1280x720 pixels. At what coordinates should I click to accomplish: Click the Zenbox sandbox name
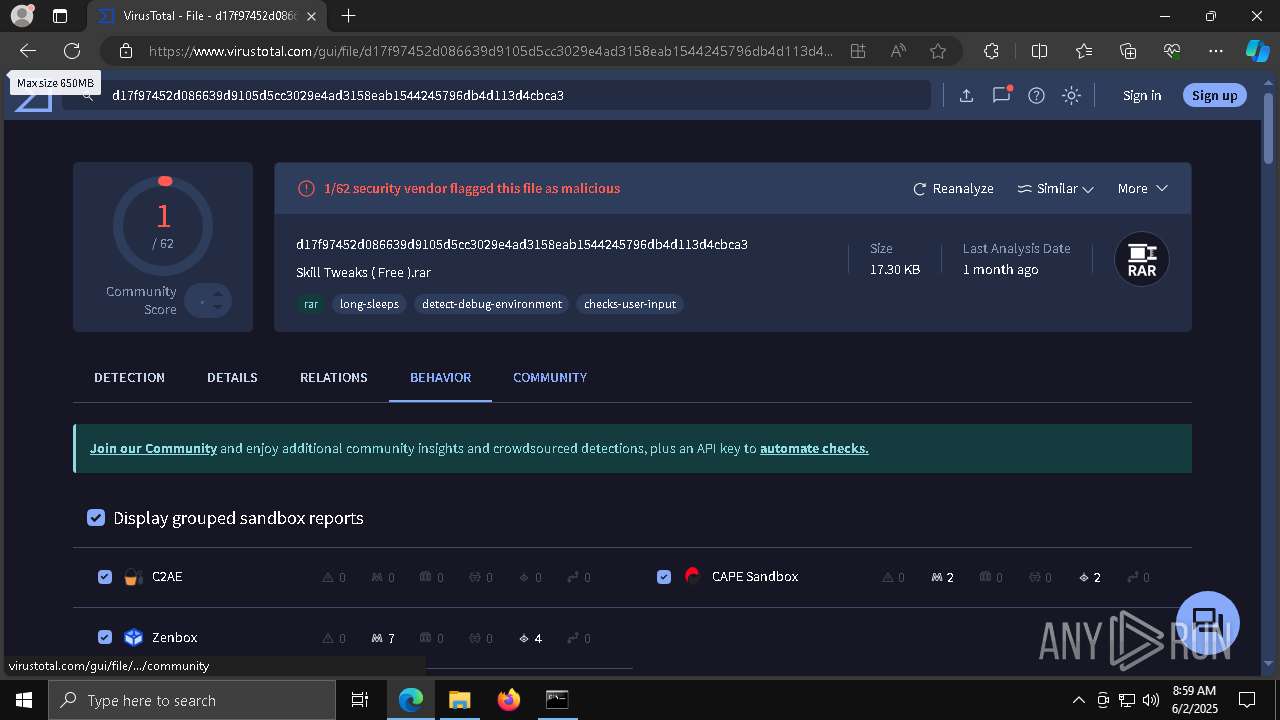tap(175, 637)
